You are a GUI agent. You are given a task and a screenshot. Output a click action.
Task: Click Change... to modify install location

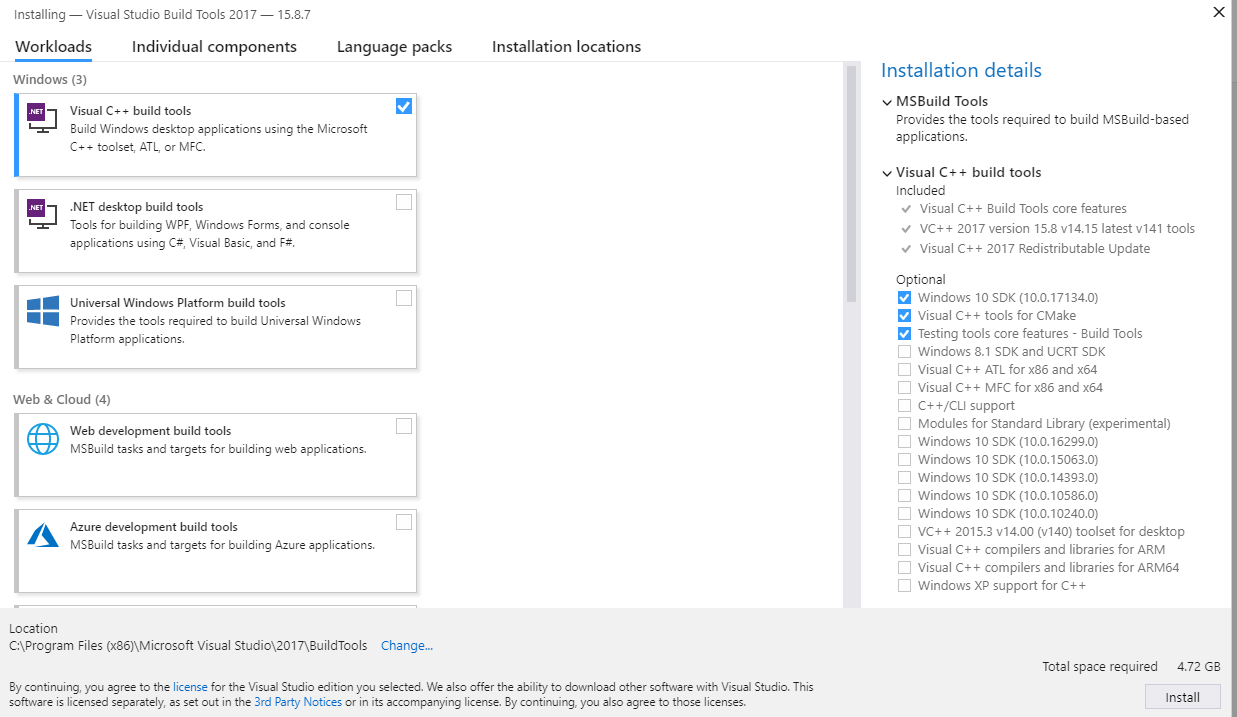coord(407,646)
